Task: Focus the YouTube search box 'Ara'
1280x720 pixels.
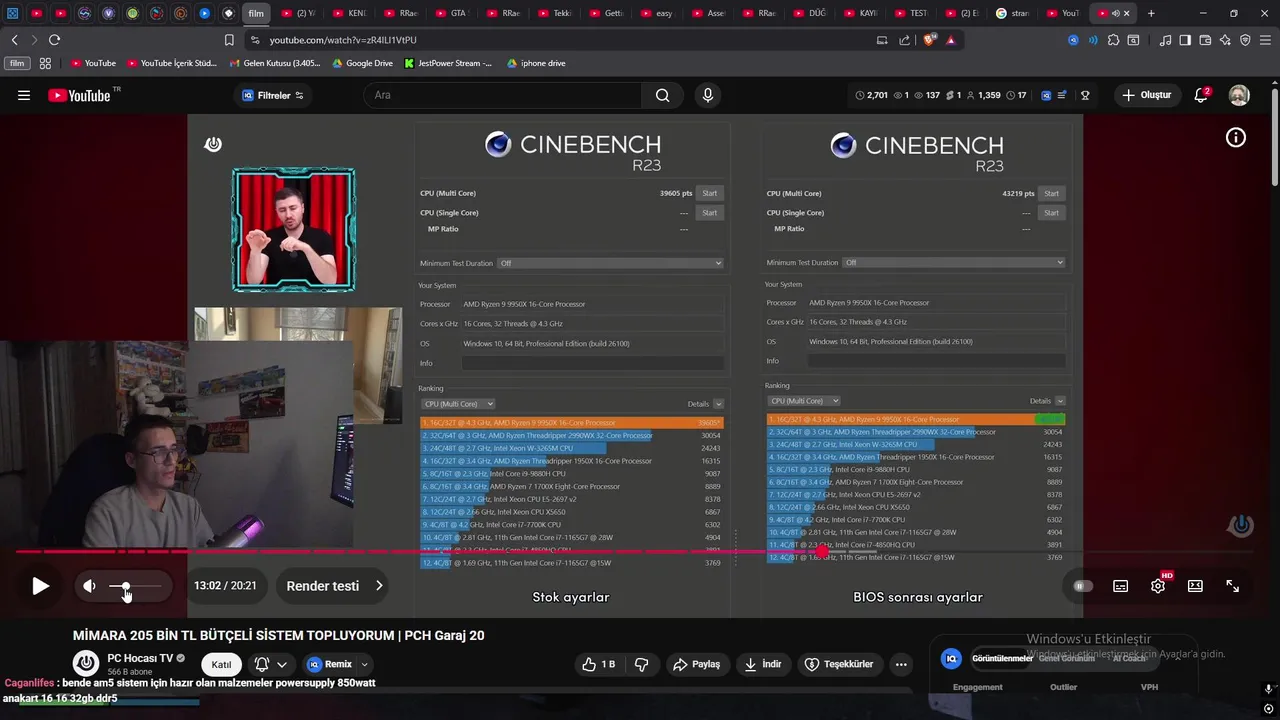Action: (x=503, y=95)
